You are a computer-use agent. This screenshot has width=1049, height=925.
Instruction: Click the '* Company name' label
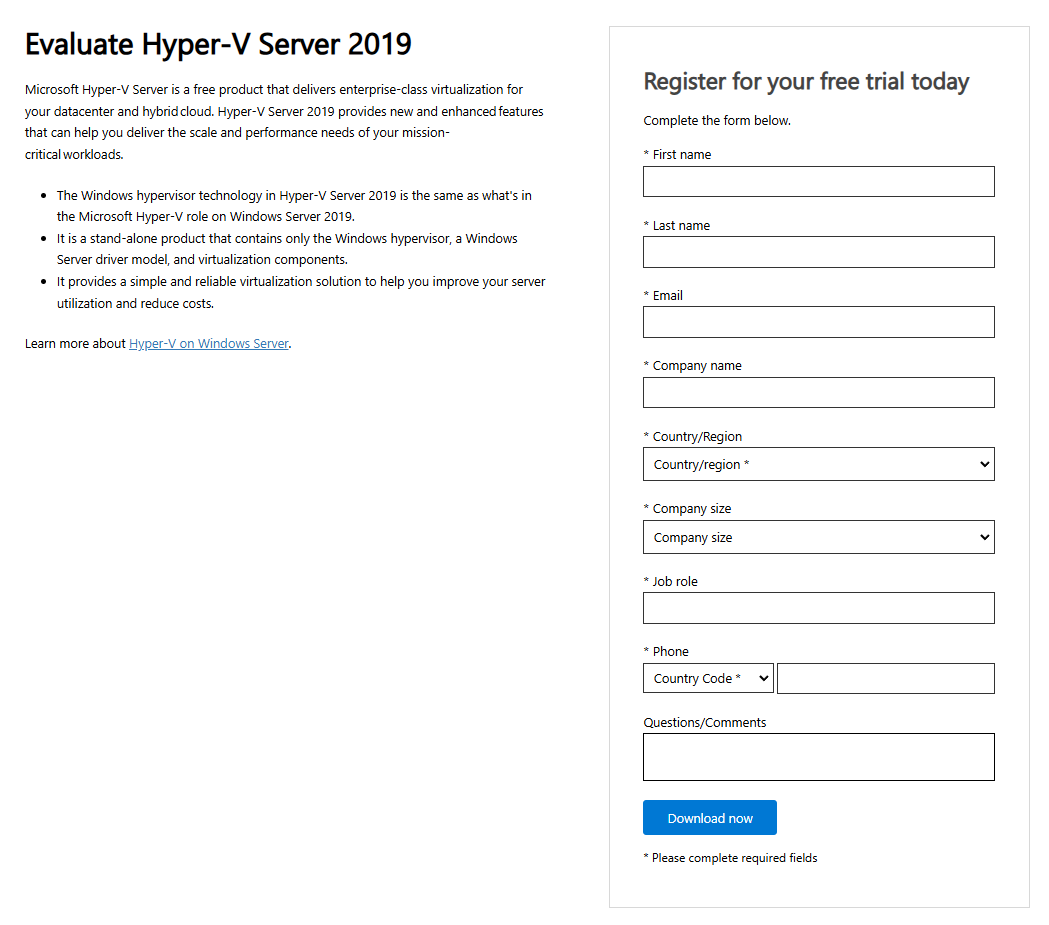click(x=692, y=366)
